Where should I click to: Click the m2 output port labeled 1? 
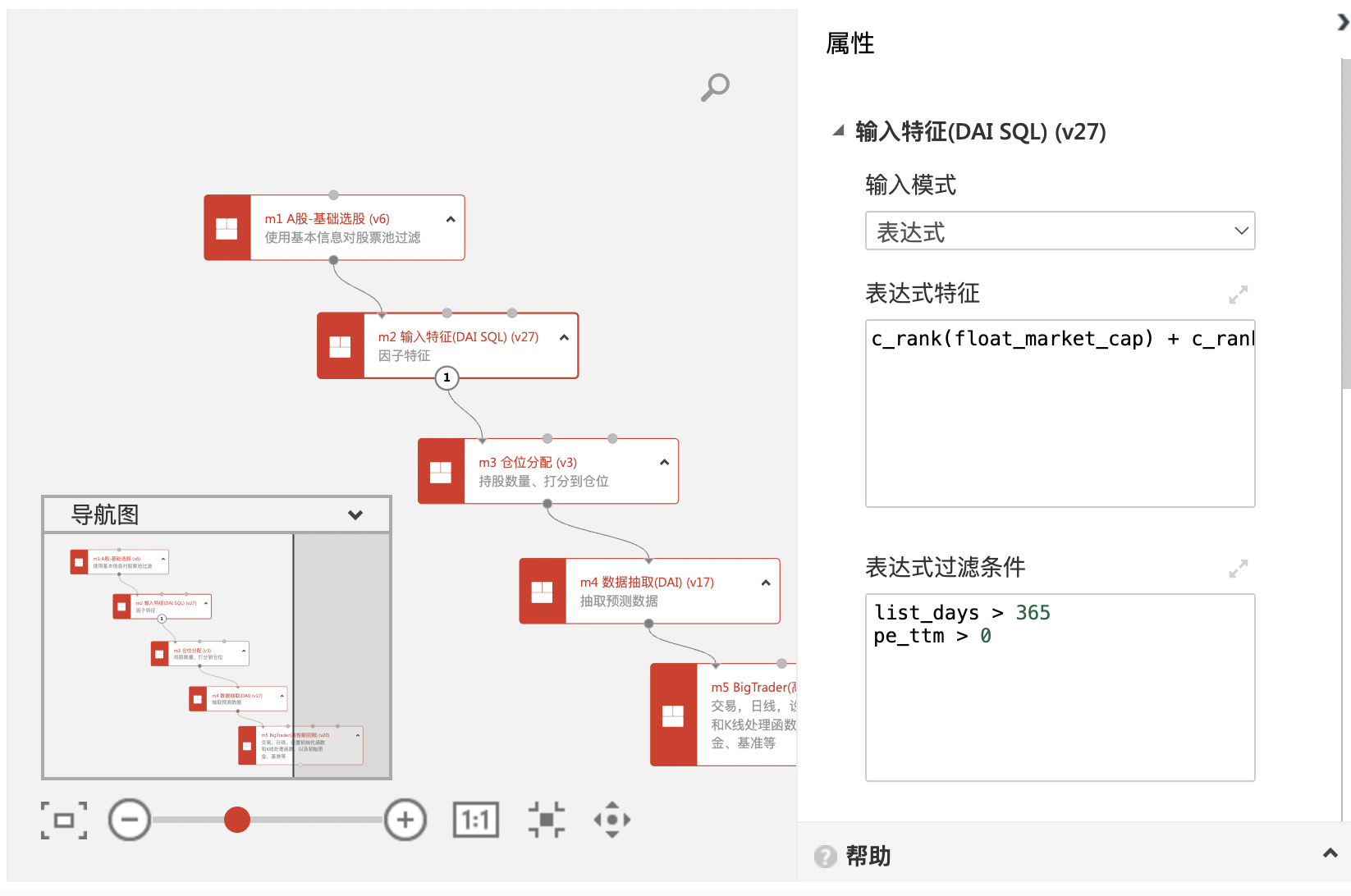447,377
